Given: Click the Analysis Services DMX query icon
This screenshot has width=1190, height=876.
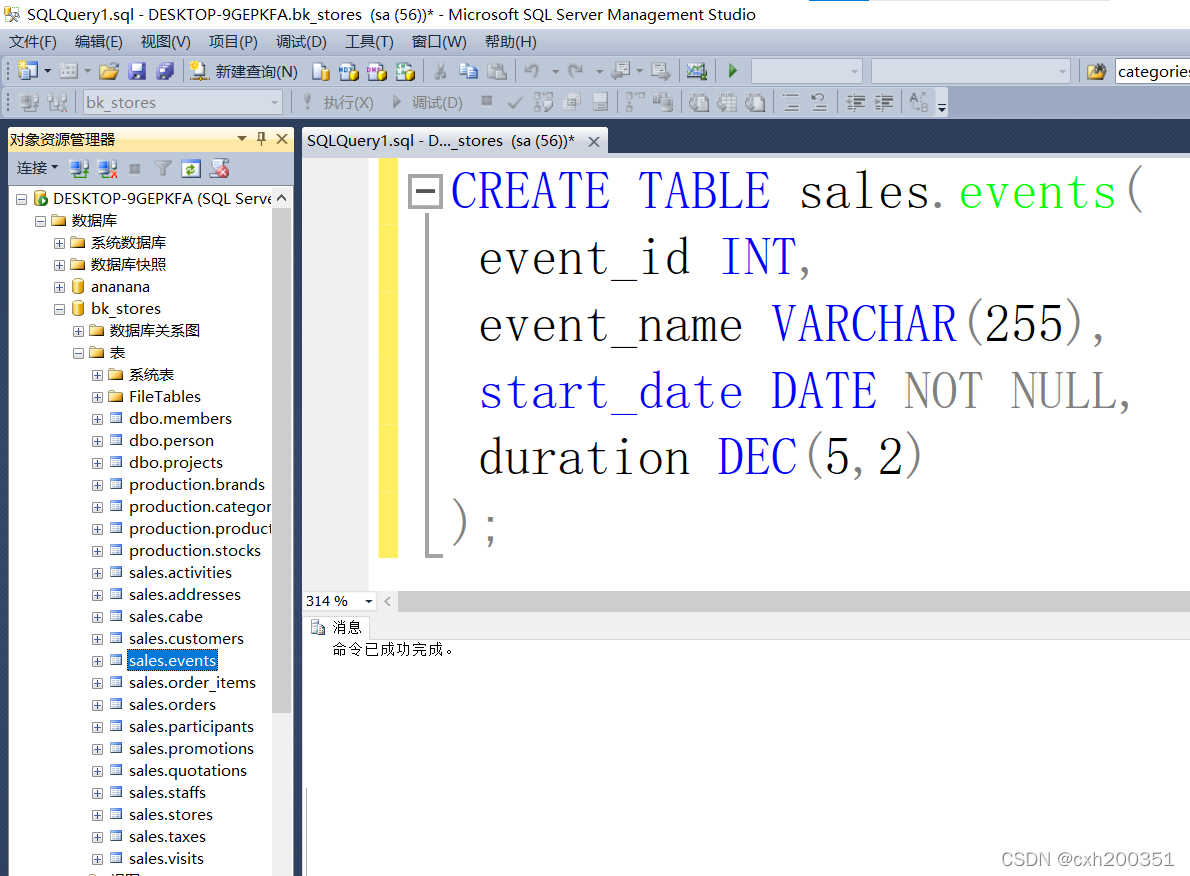Looking at the screenshot, I should (377, 71).
